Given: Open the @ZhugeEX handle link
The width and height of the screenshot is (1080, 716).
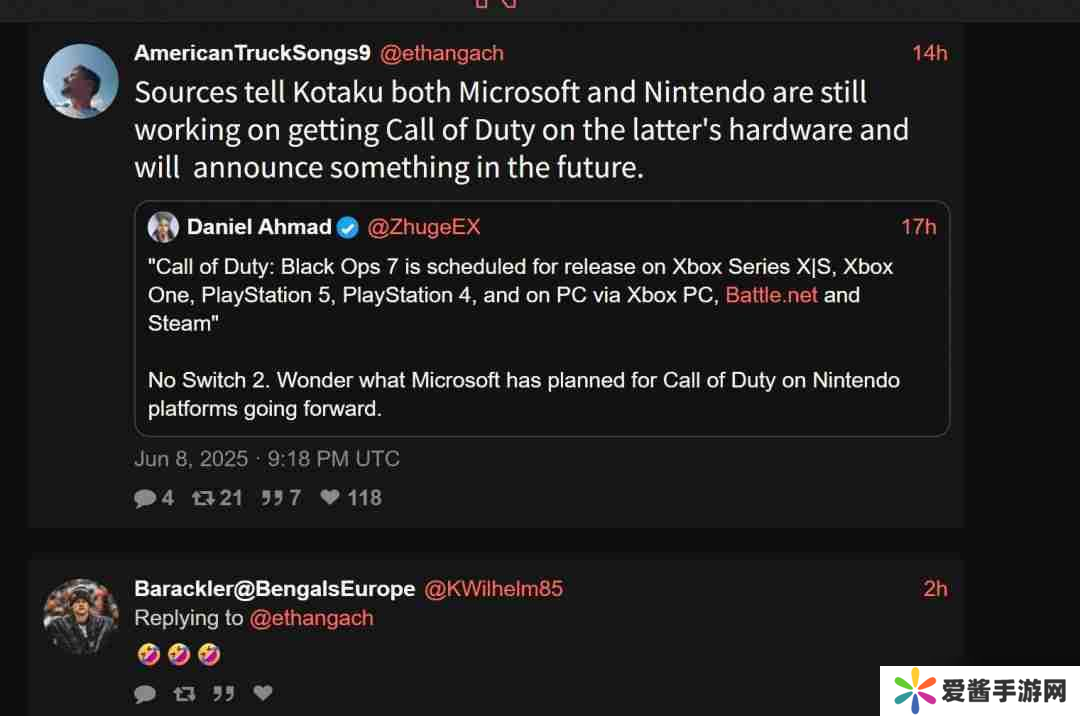Looking at the screenshot, I should click(424, 227).
